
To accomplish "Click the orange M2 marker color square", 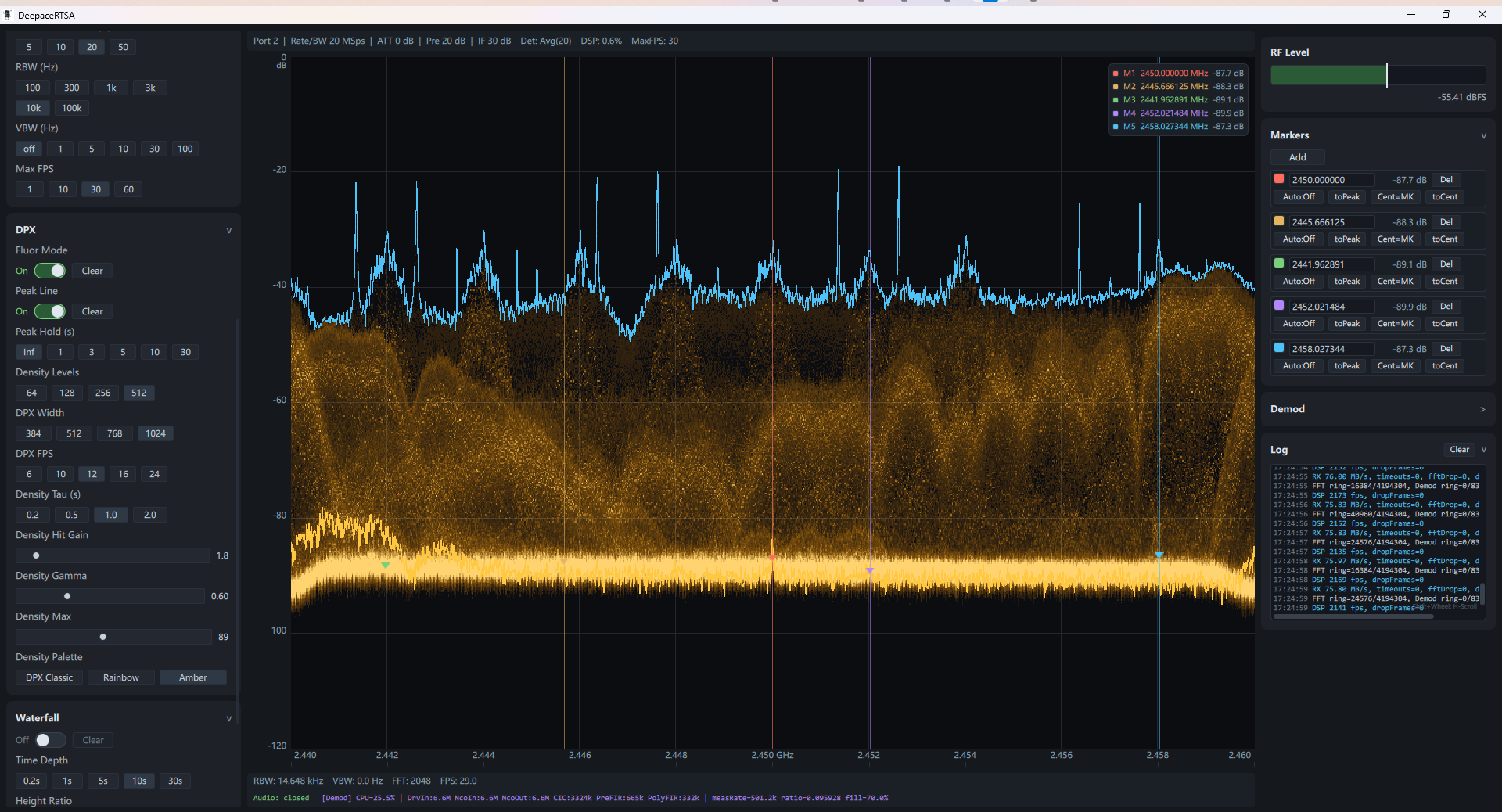I will 1279,221.
